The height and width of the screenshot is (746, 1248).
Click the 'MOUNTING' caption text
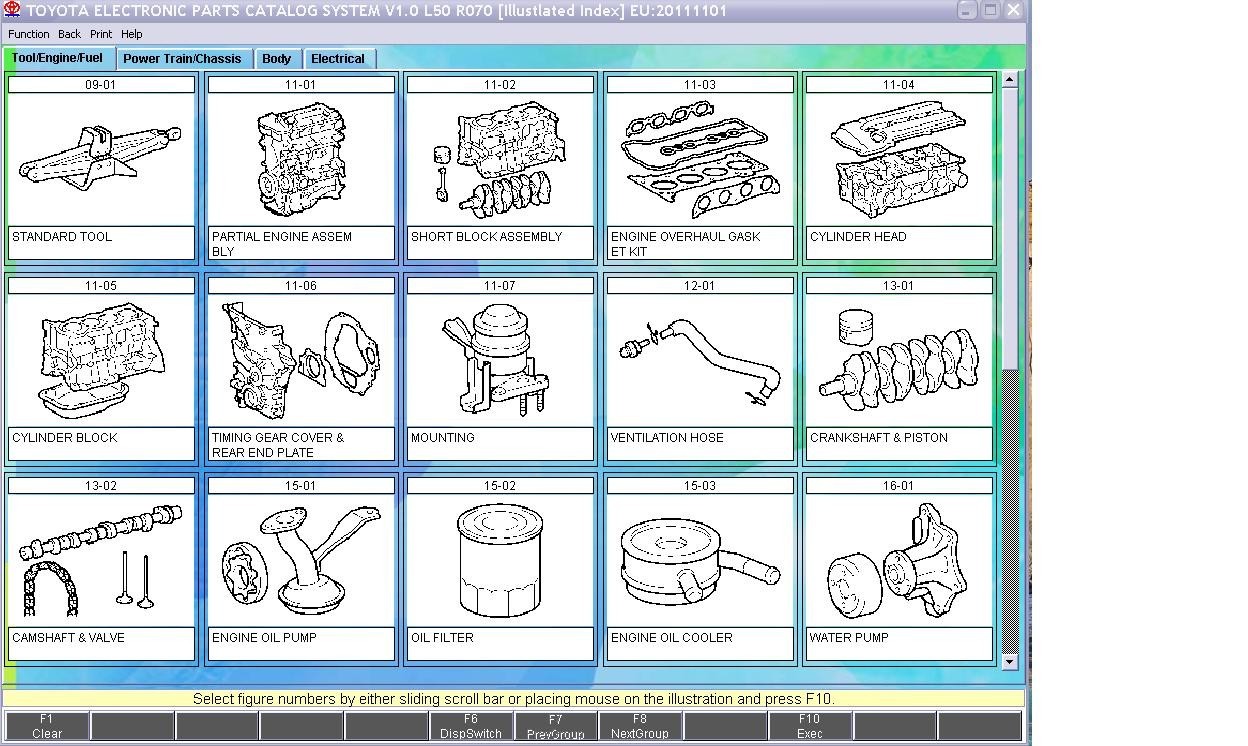(443, 438)
